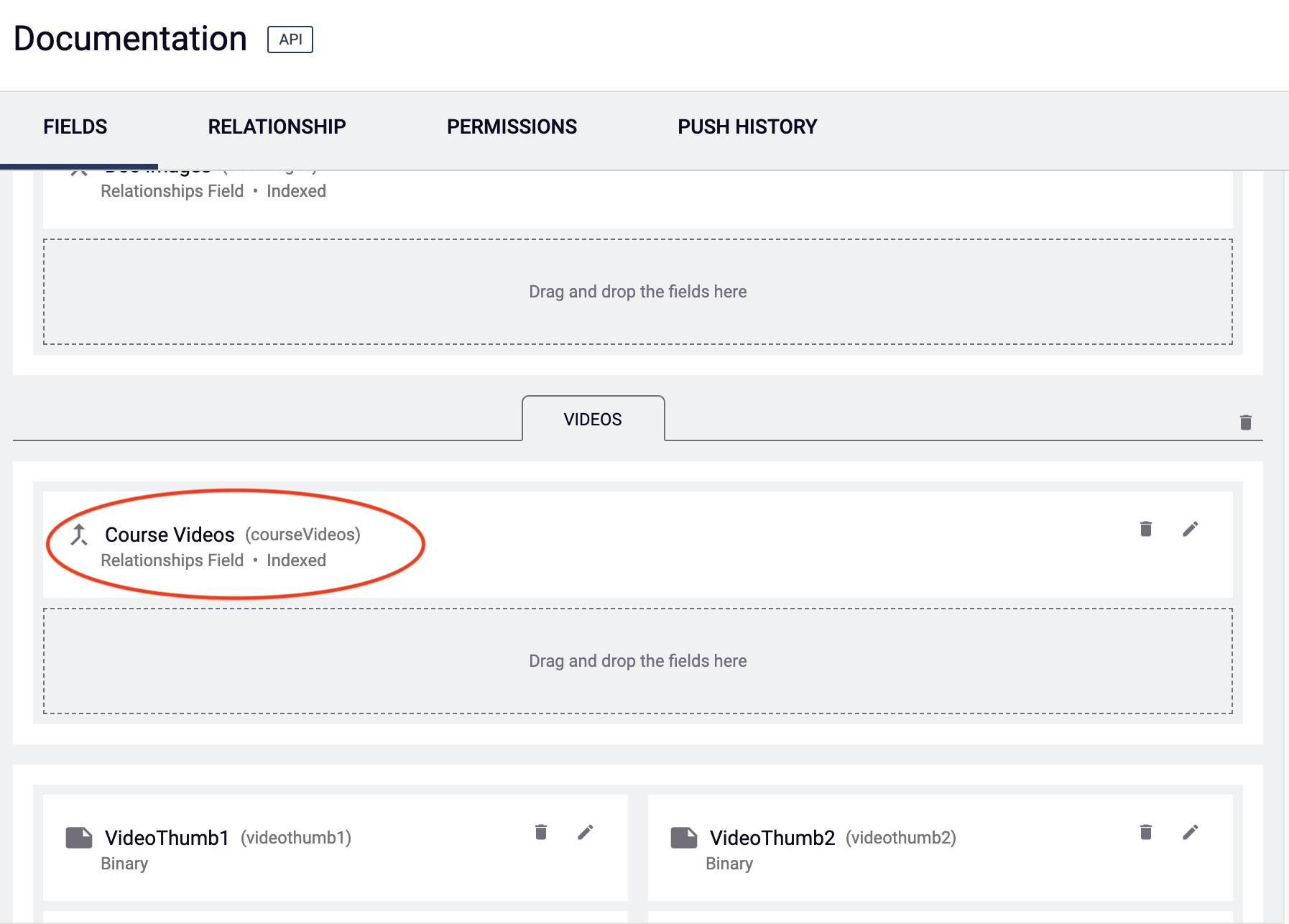This screenshot has height=924, width=1289.
Task: Delete the VideoThumb1 field
Action: [x=540, y=832]
